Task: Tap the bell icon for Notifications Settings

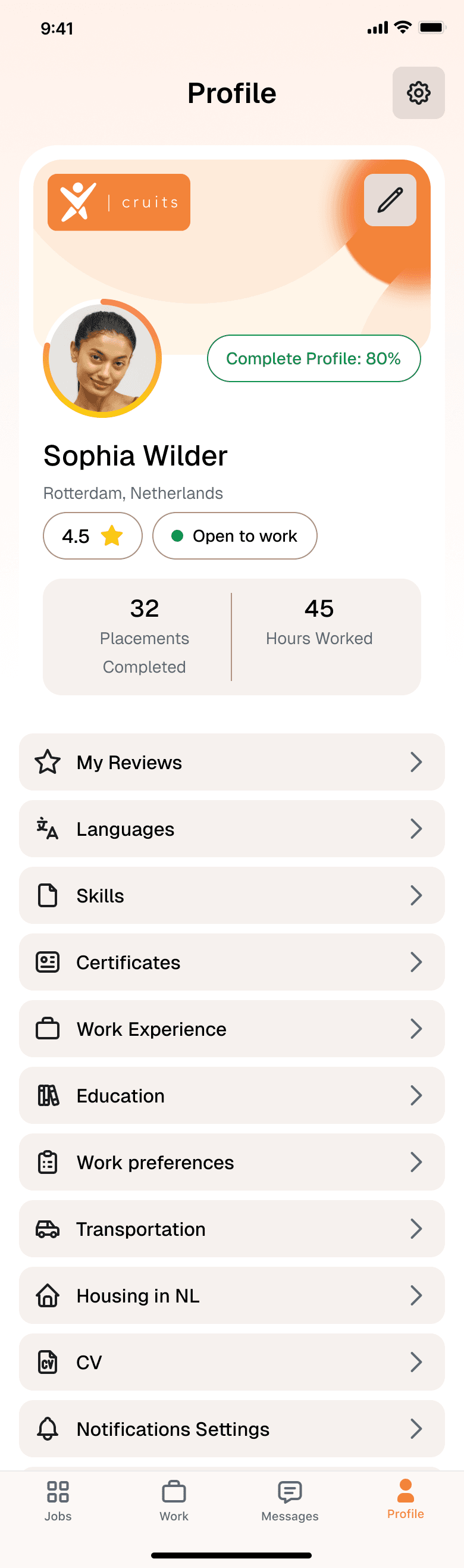Action: click(48, 1428)
